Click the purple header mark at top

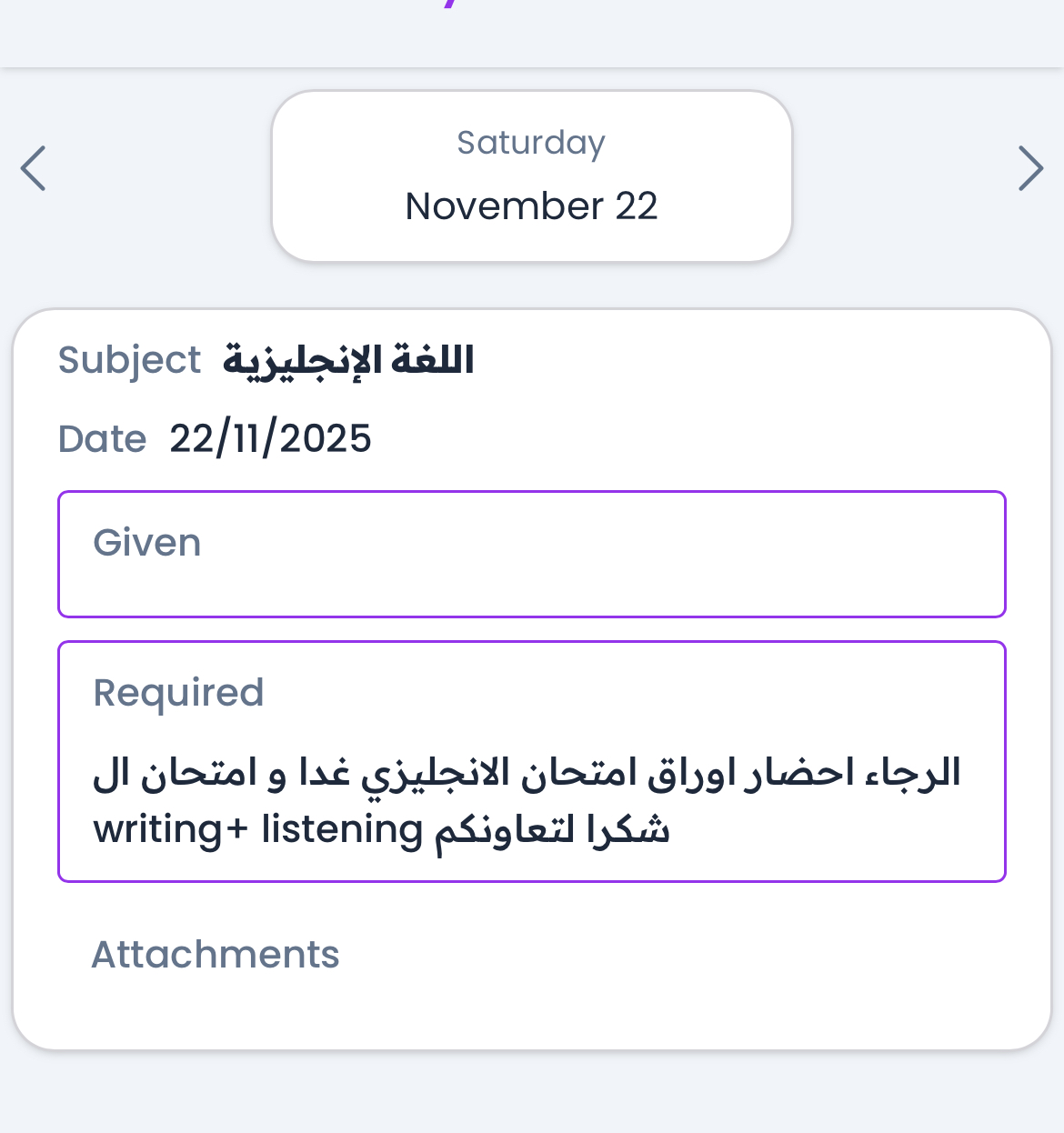tap(450, 5)
